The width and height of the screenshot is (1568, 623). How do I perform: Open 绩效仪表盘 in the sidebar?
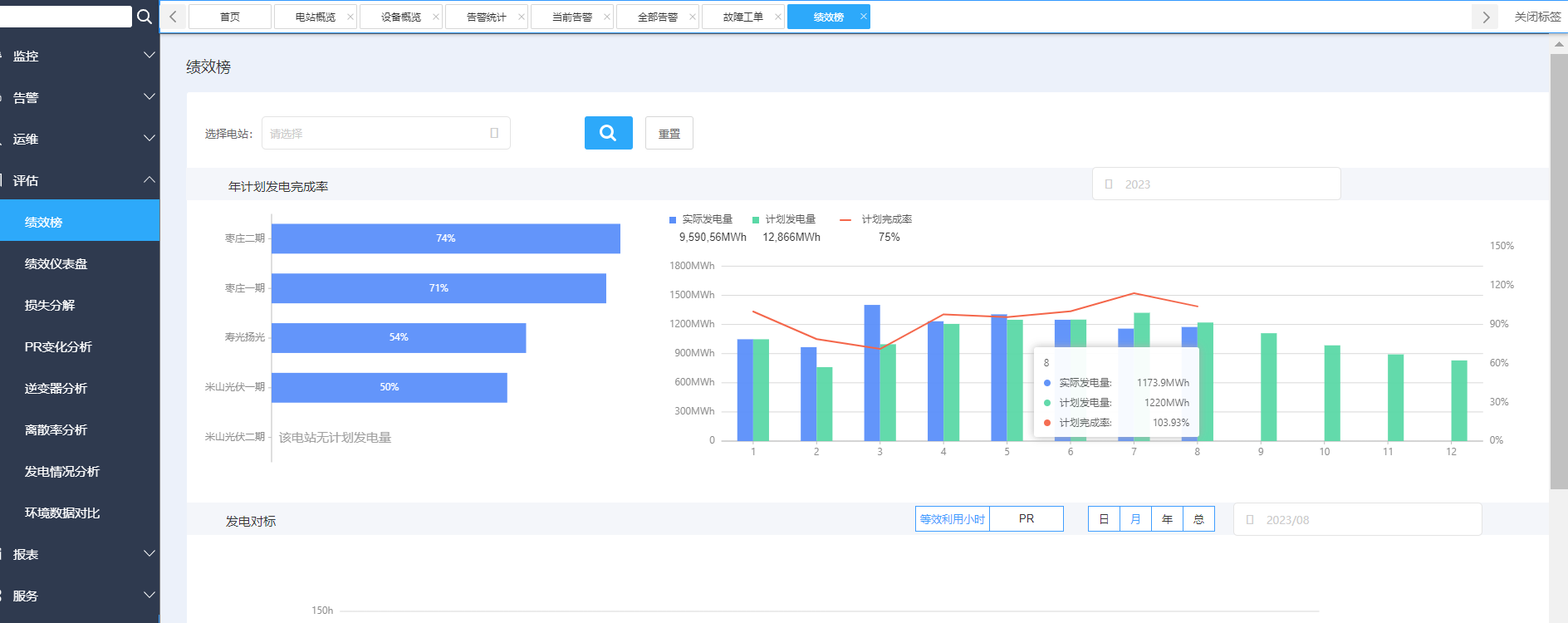pos(80,263)
